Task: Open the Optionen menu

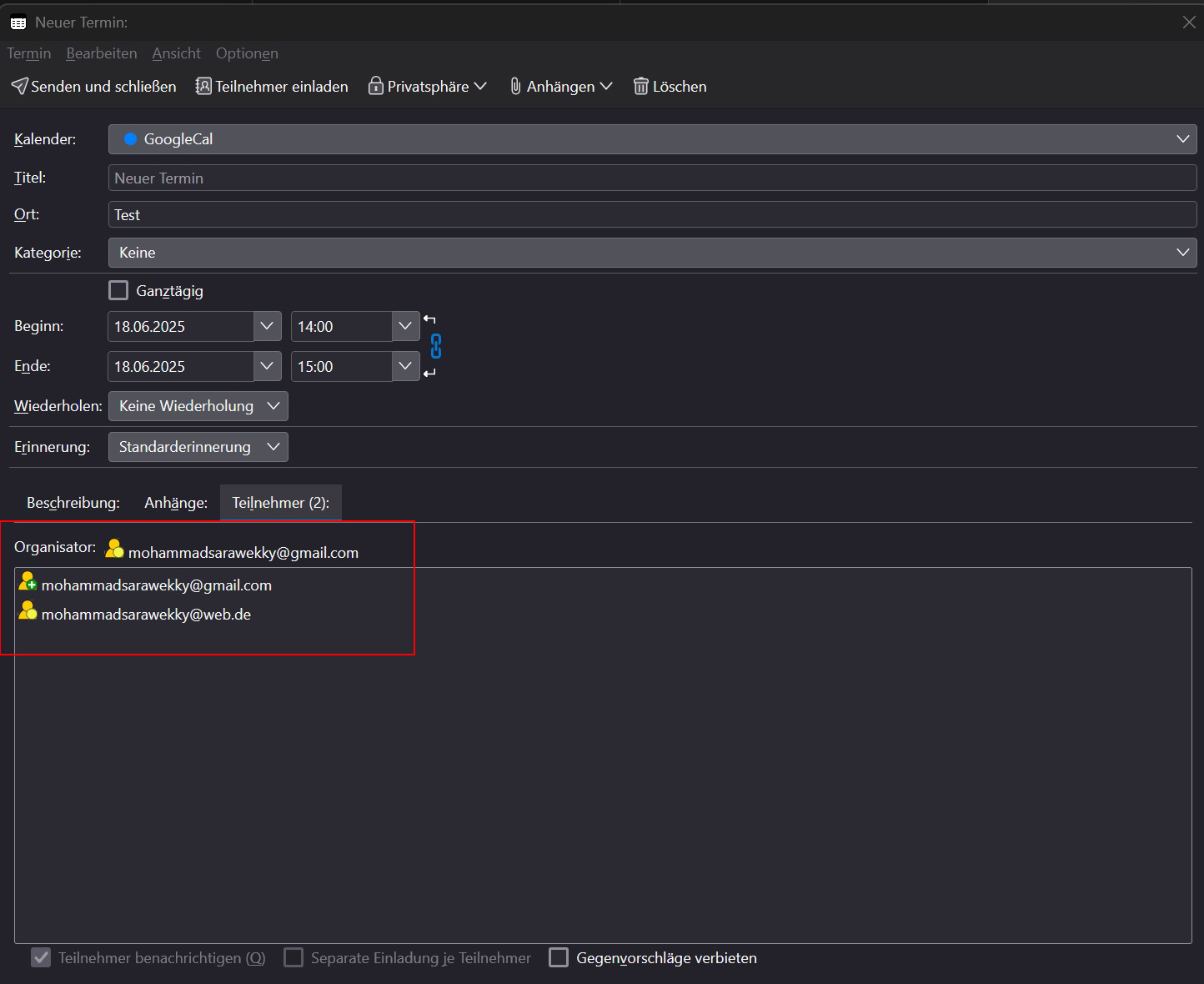Action: [247, 53]
